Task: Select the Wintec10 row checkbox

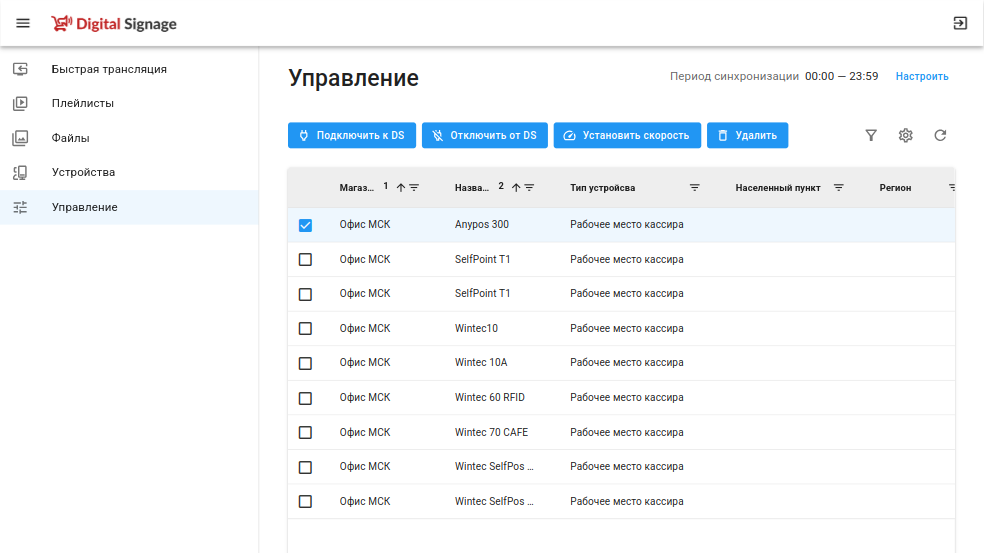Action: coord(305,328)
